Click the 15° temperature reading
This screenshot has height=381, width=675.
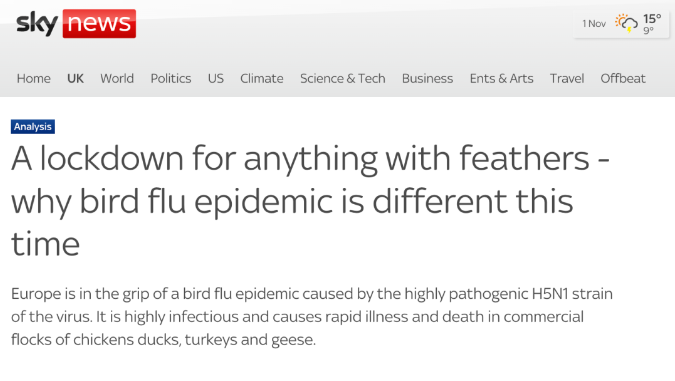pyautogui.click(x=652, y=19)
